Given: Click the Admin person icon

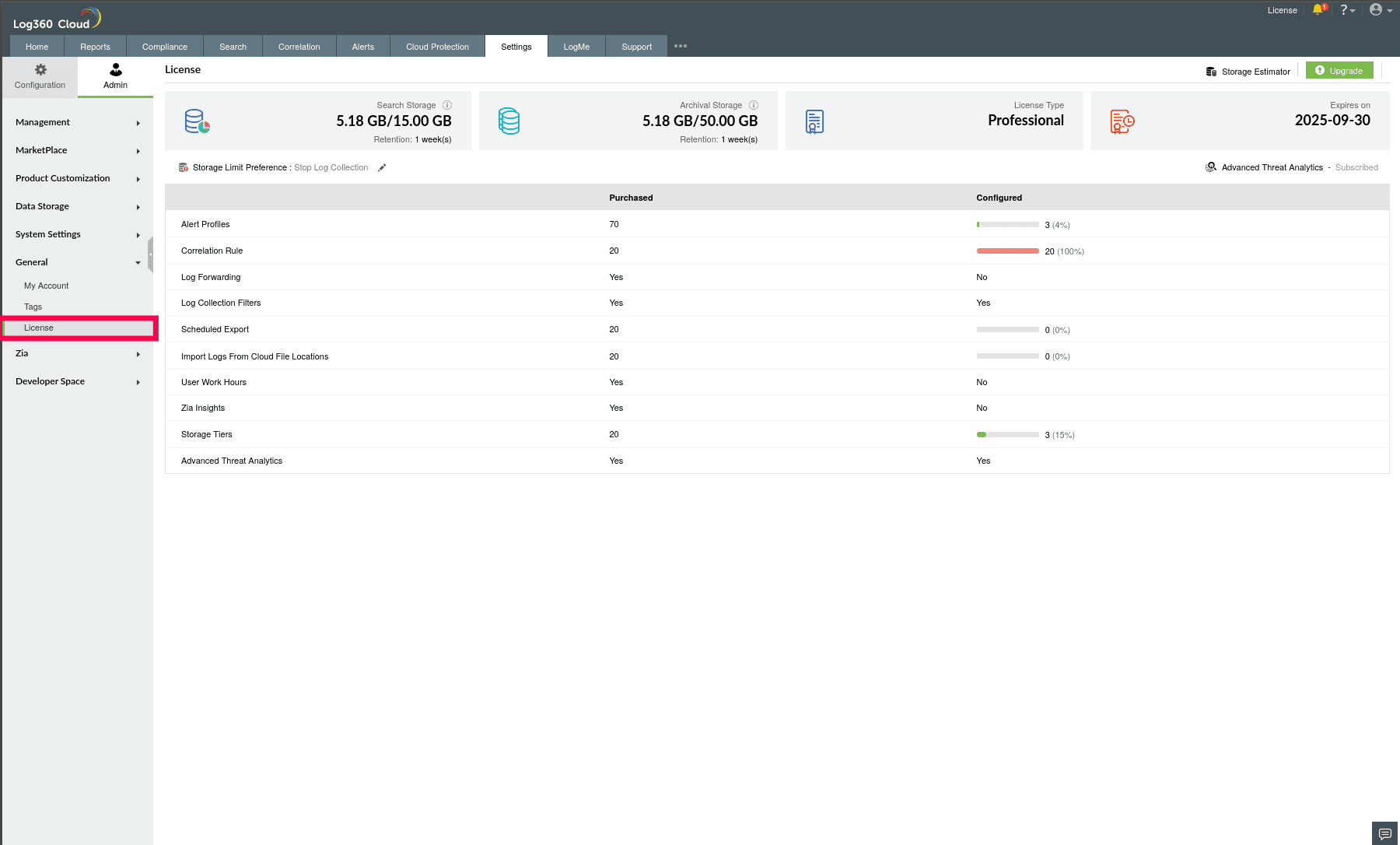Looking at the screenshot, I should tap(116, 70).
